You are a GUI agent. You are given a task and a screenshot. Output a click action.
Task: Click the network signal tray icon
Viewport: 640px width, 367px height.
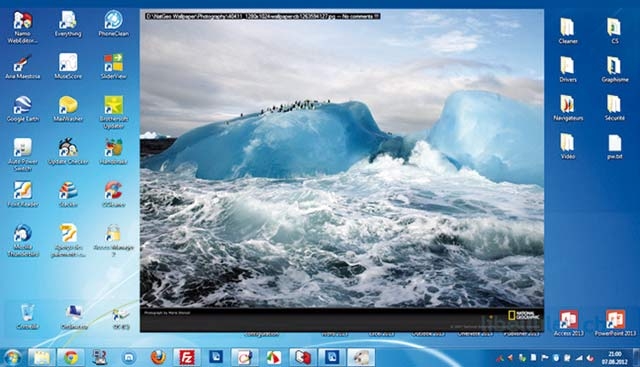(579, 358)
